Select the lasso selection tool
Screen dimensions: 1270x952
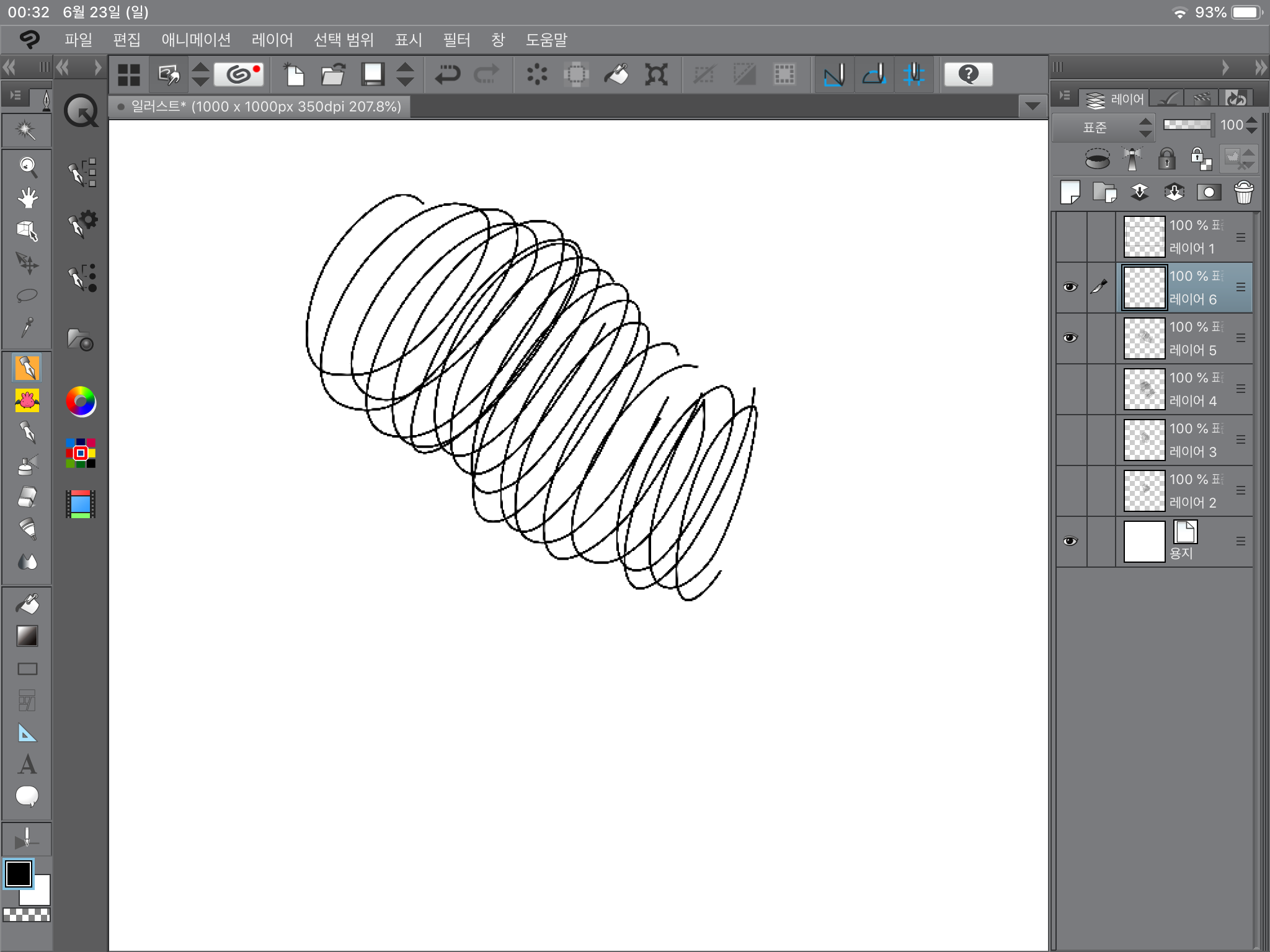27,295
